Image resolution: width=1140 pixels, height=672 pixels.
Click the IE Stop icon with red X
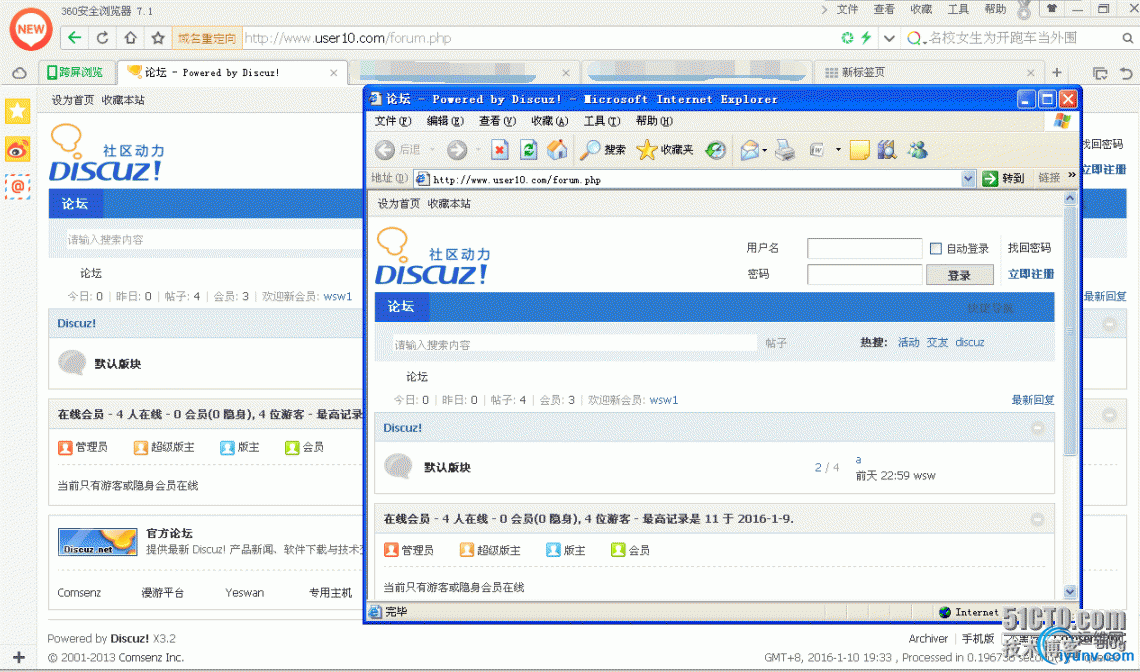(499, 150)
